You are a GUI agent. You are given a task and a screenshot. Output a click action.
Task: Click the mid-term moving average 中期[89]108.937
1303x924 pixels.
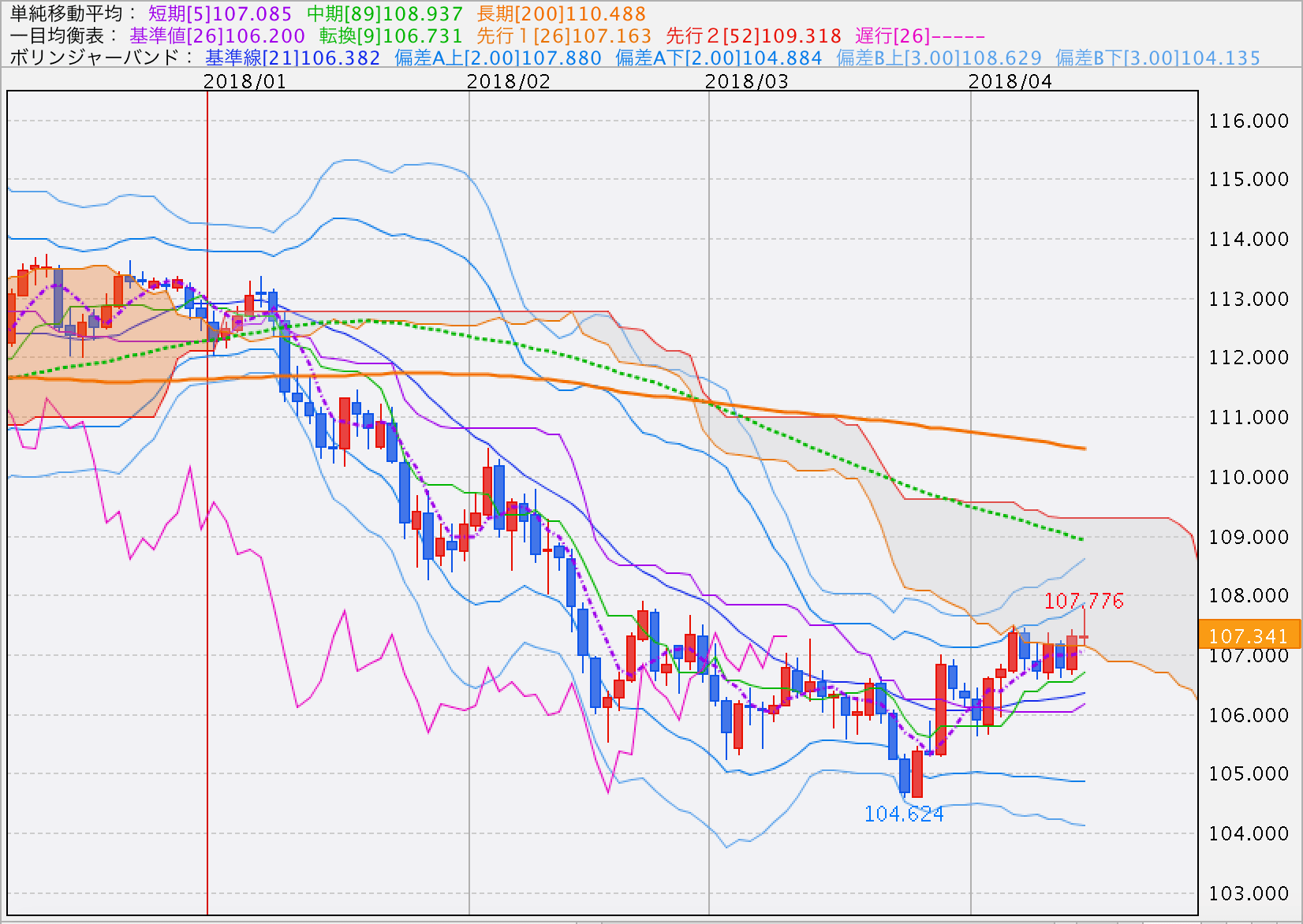click(385, 13)
